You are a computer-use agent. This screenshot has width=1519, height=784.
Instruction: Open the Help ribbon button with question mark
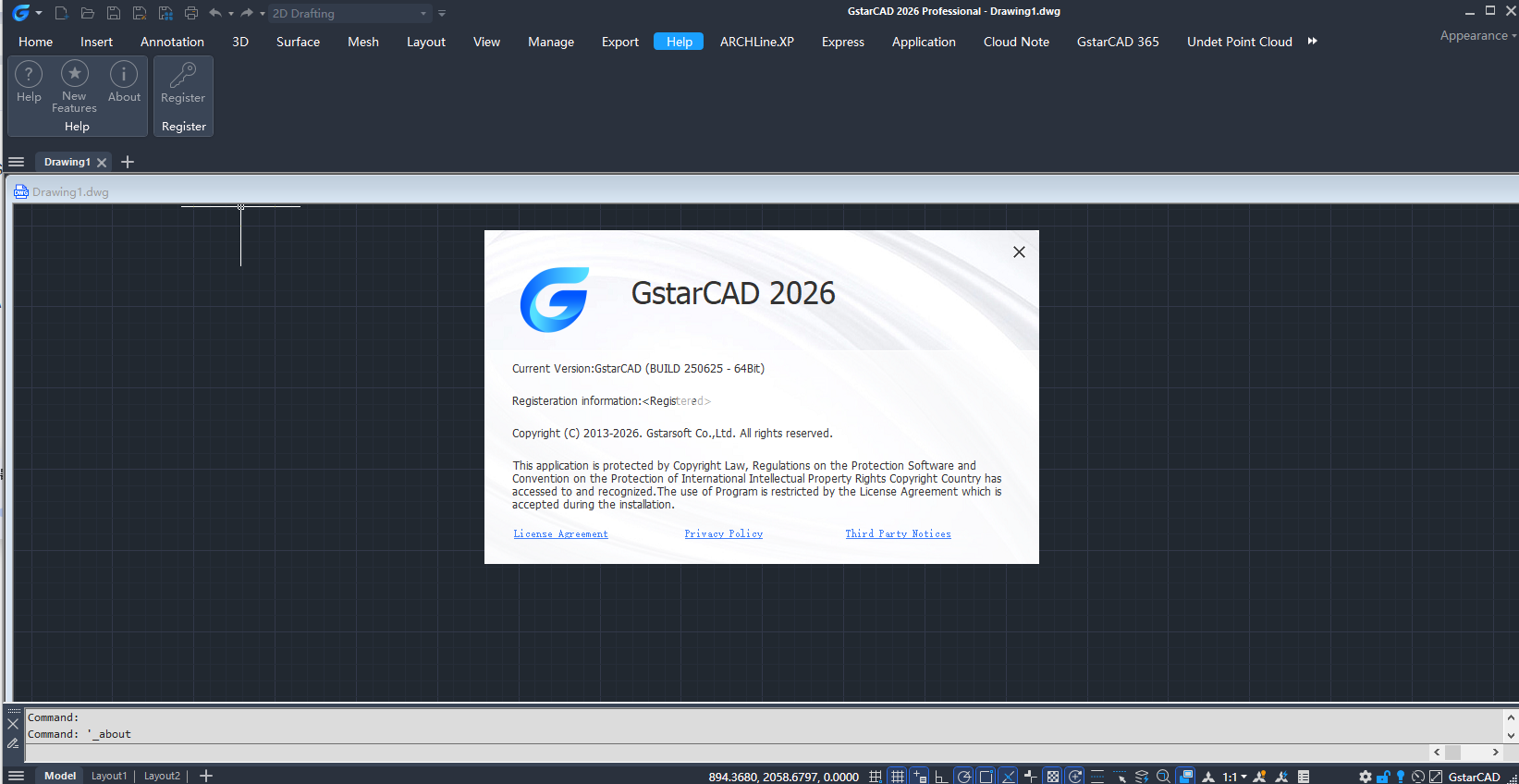point(29,81)
